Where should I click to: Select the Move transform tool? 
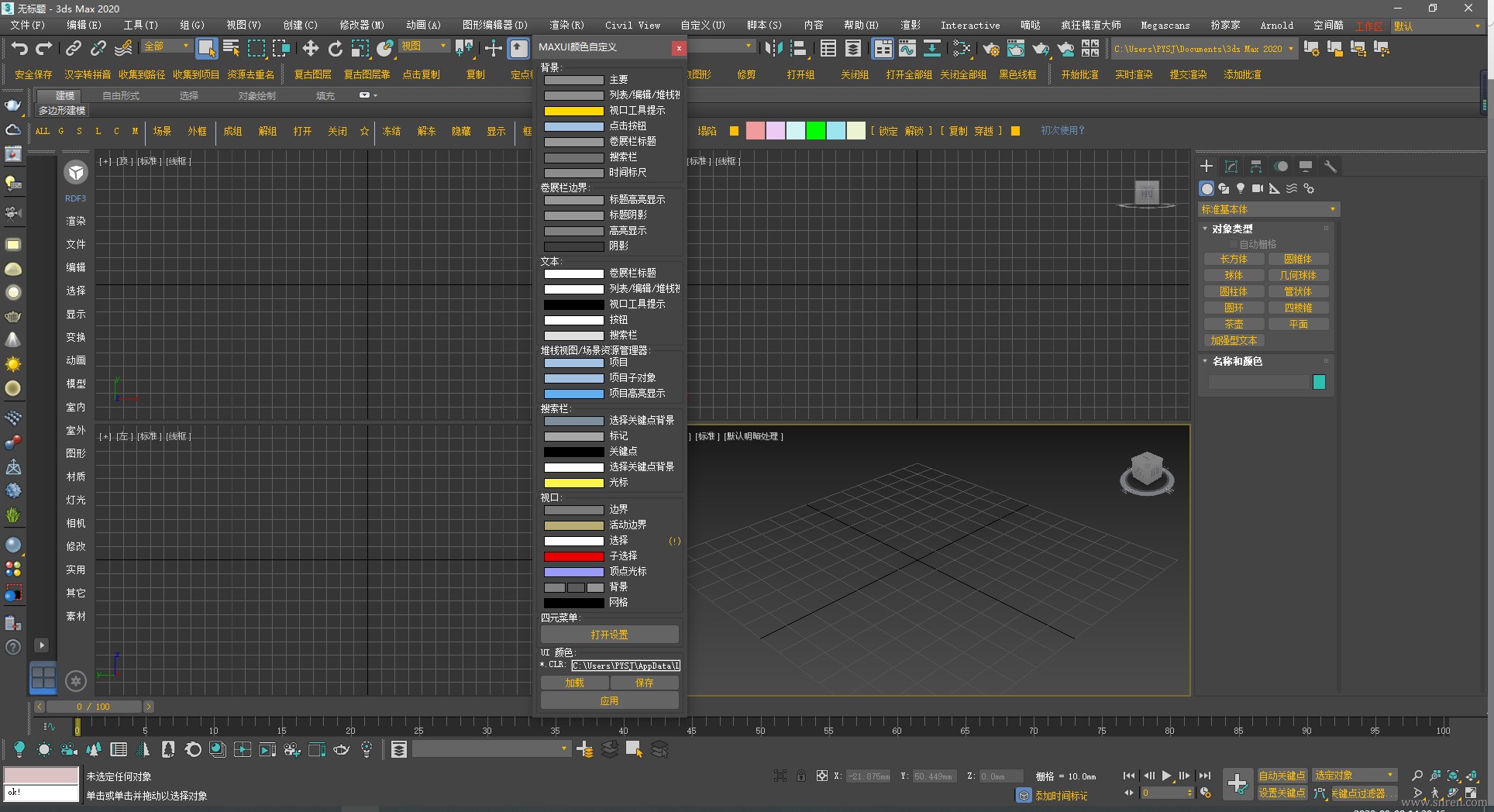coord(310,49)
